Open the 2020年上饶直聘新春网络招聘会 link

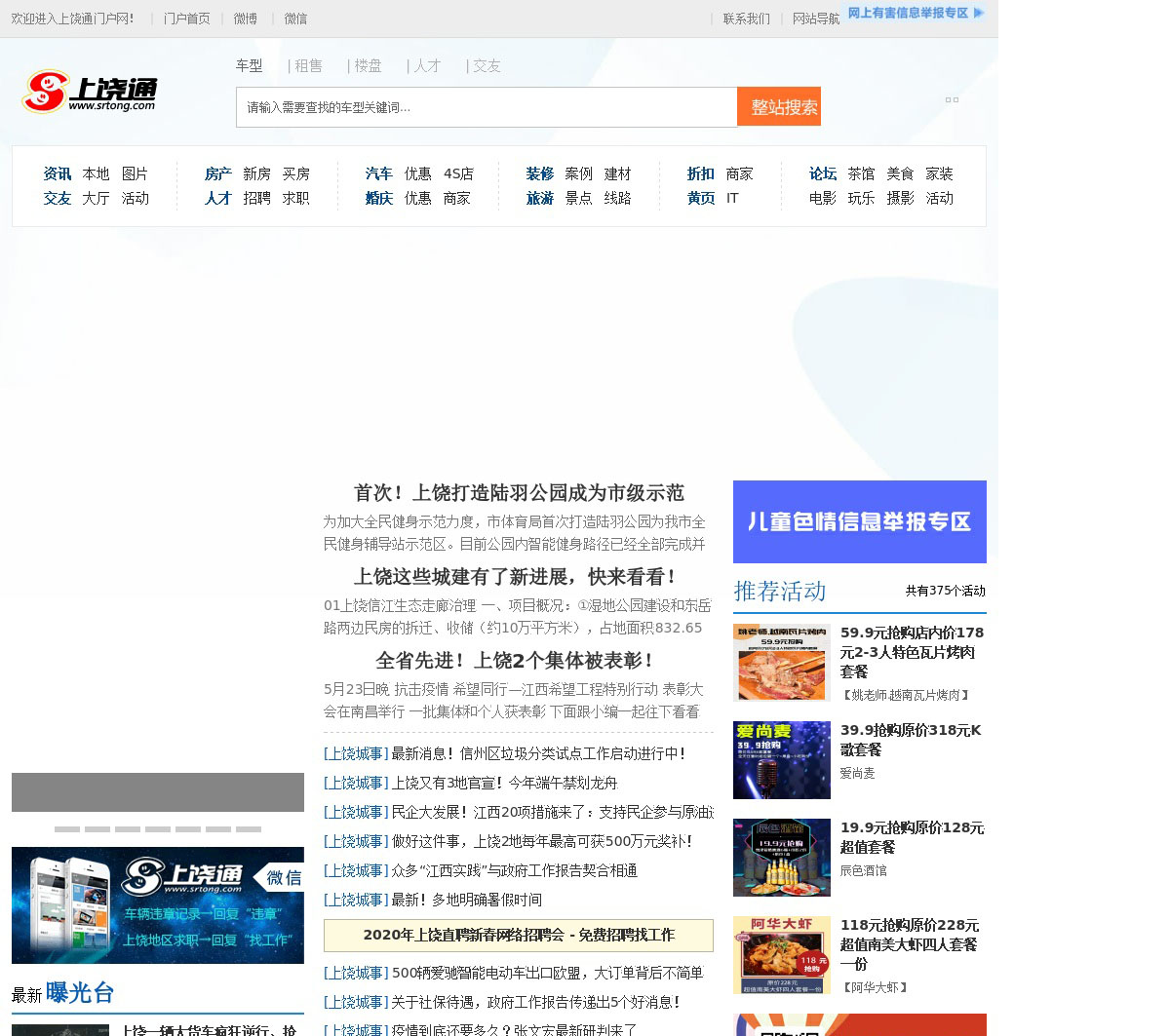pos(518,935)
